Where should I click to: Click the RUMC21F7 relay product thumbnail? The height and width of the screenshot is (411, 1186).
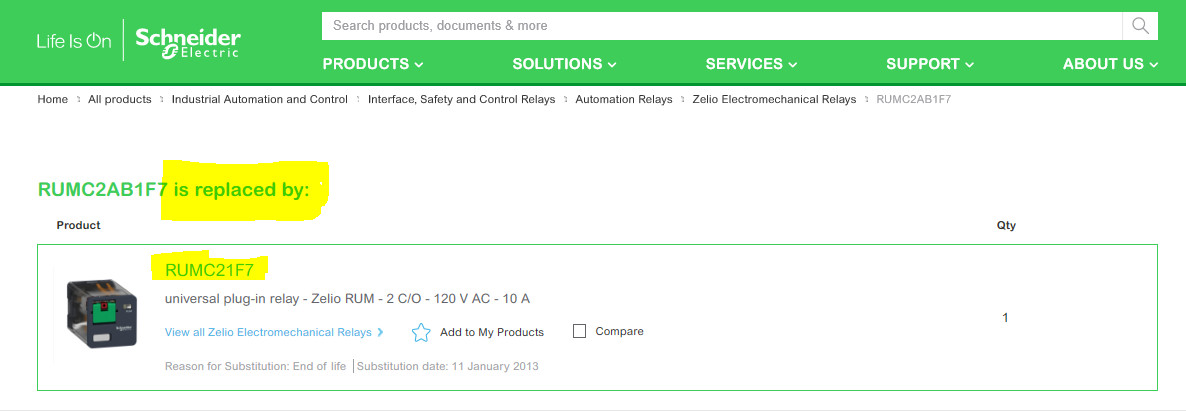pyautogui.click(x=103, y=314)
